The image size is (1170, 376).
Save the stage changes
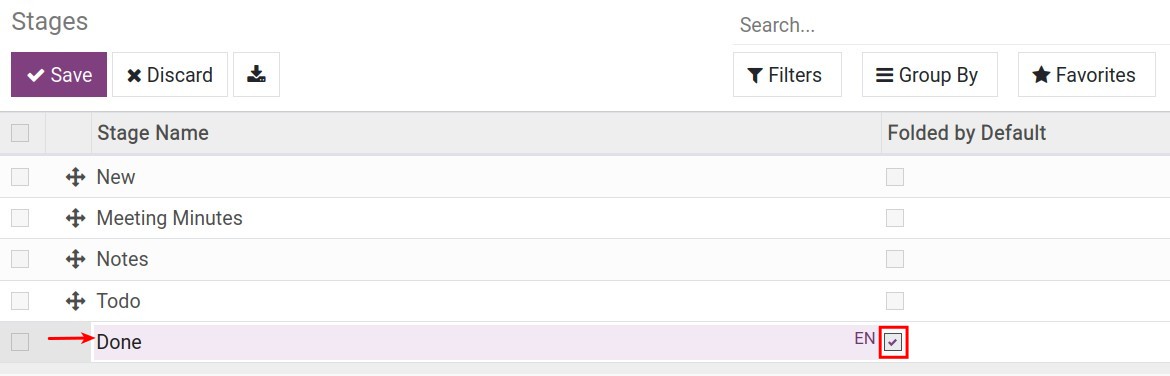click(59, 75)
